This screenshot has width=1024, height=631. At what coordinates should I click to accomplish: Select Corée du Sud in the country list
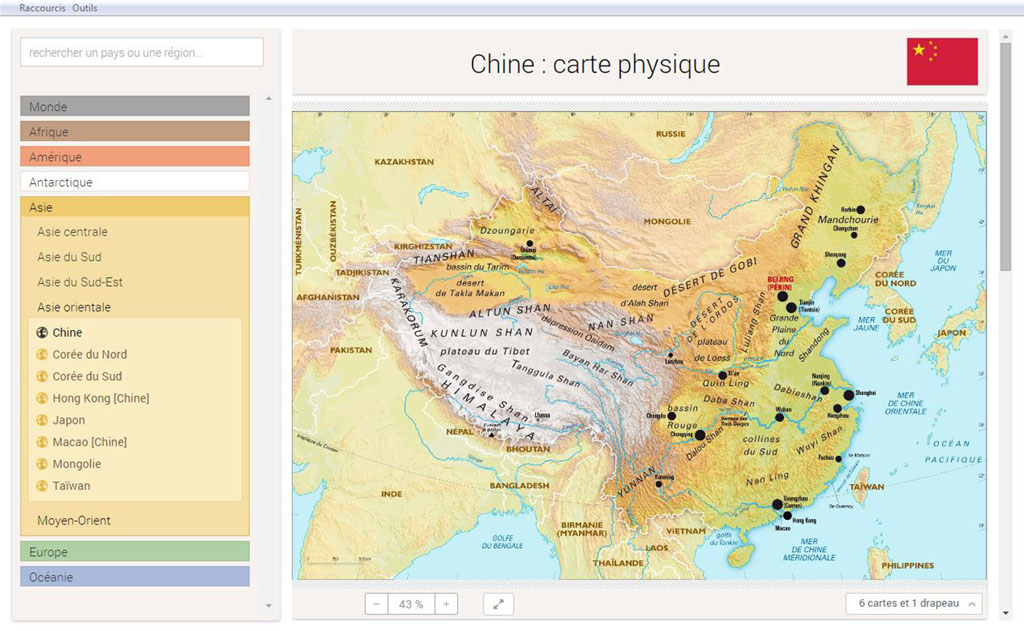[87, 377]
